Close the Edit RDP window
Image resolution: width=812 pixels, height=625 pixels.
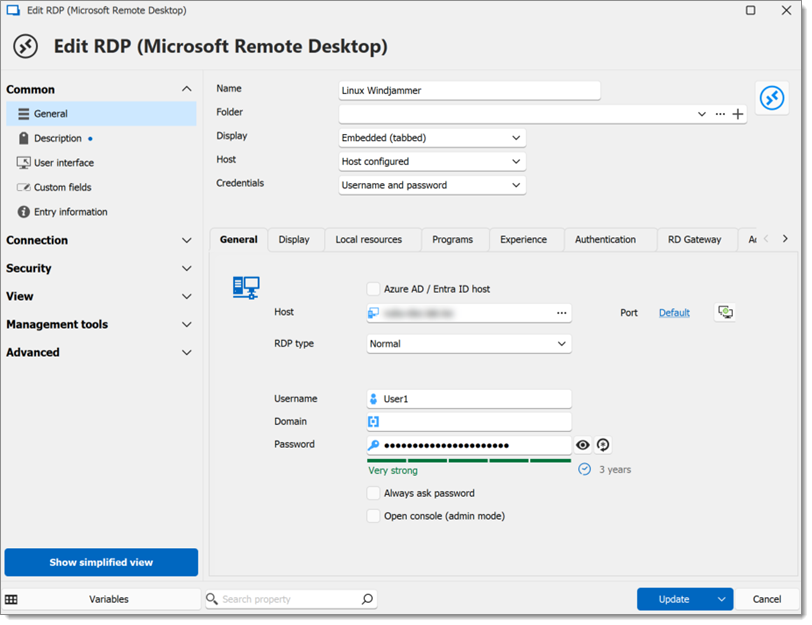(x=786, y=10)
